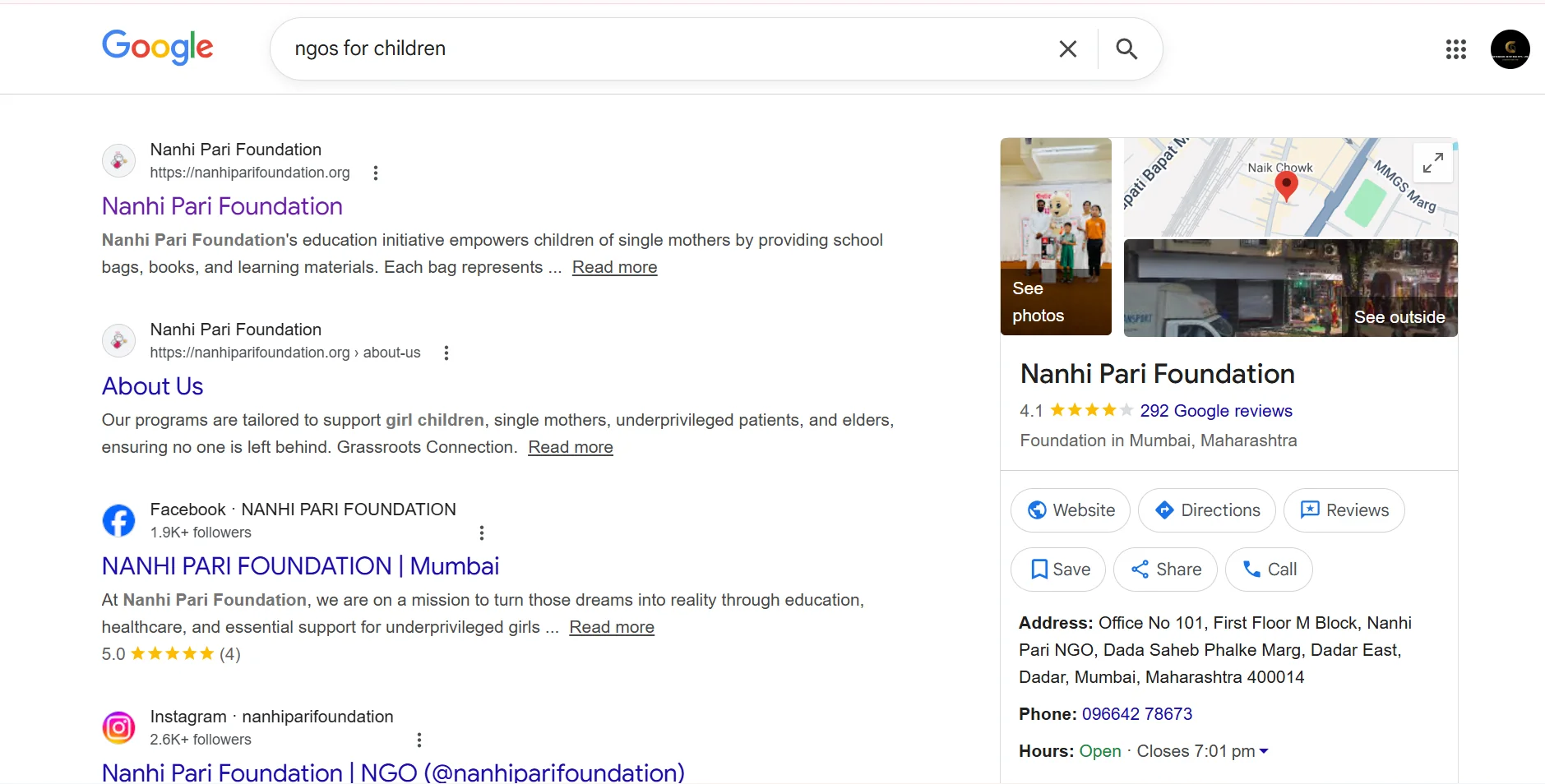Click the Address text in the panel
The image size is (1545, 784).
(x=1215, y=650)
